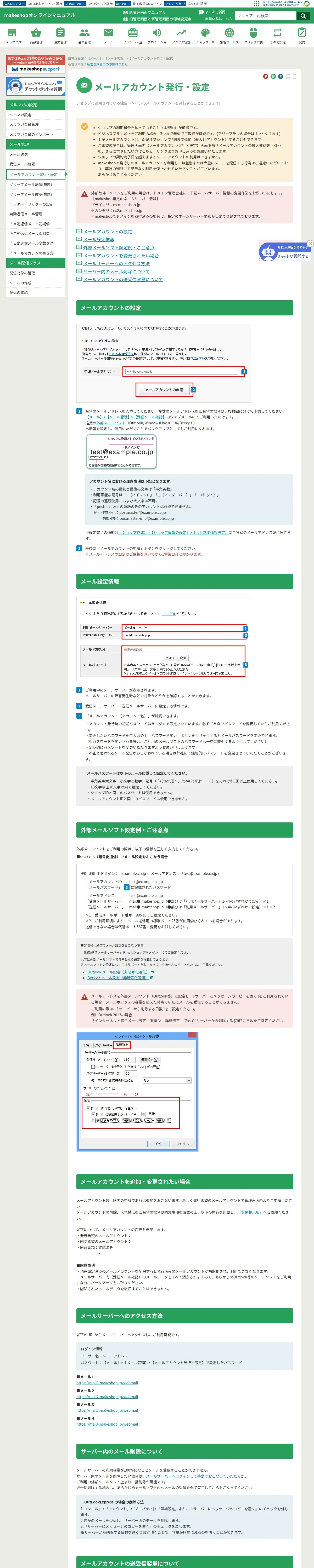This screenshot has width=314, height=1568.
Task: Open 旧管理画面と新管理画面の導線変更点 link
Action: click(157, 19)
